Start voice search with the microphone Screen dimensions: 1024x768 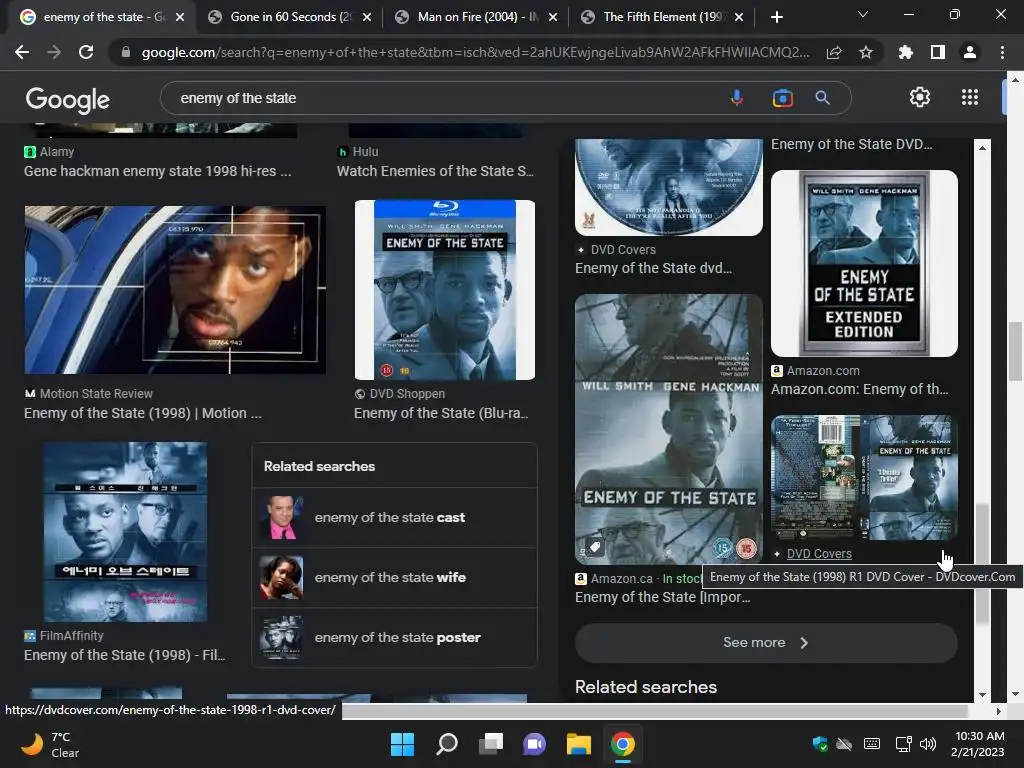point(737,98)
